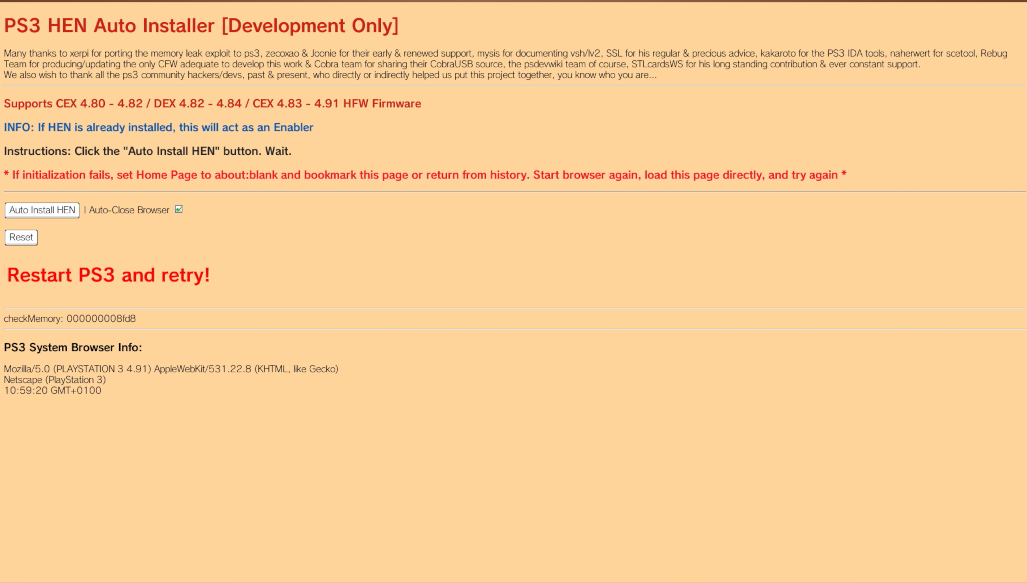
Task: Click the Mozilla/5.0 user agent string
Action: (x=171, y=369)
